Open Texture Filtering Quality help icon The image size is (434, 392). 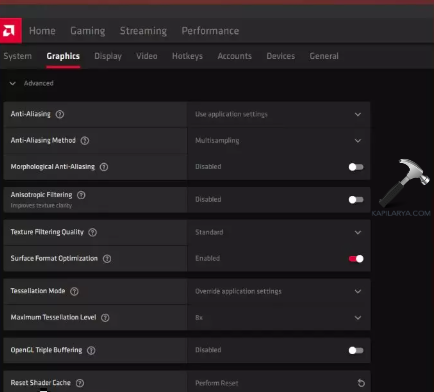click(x=93, y=232)
